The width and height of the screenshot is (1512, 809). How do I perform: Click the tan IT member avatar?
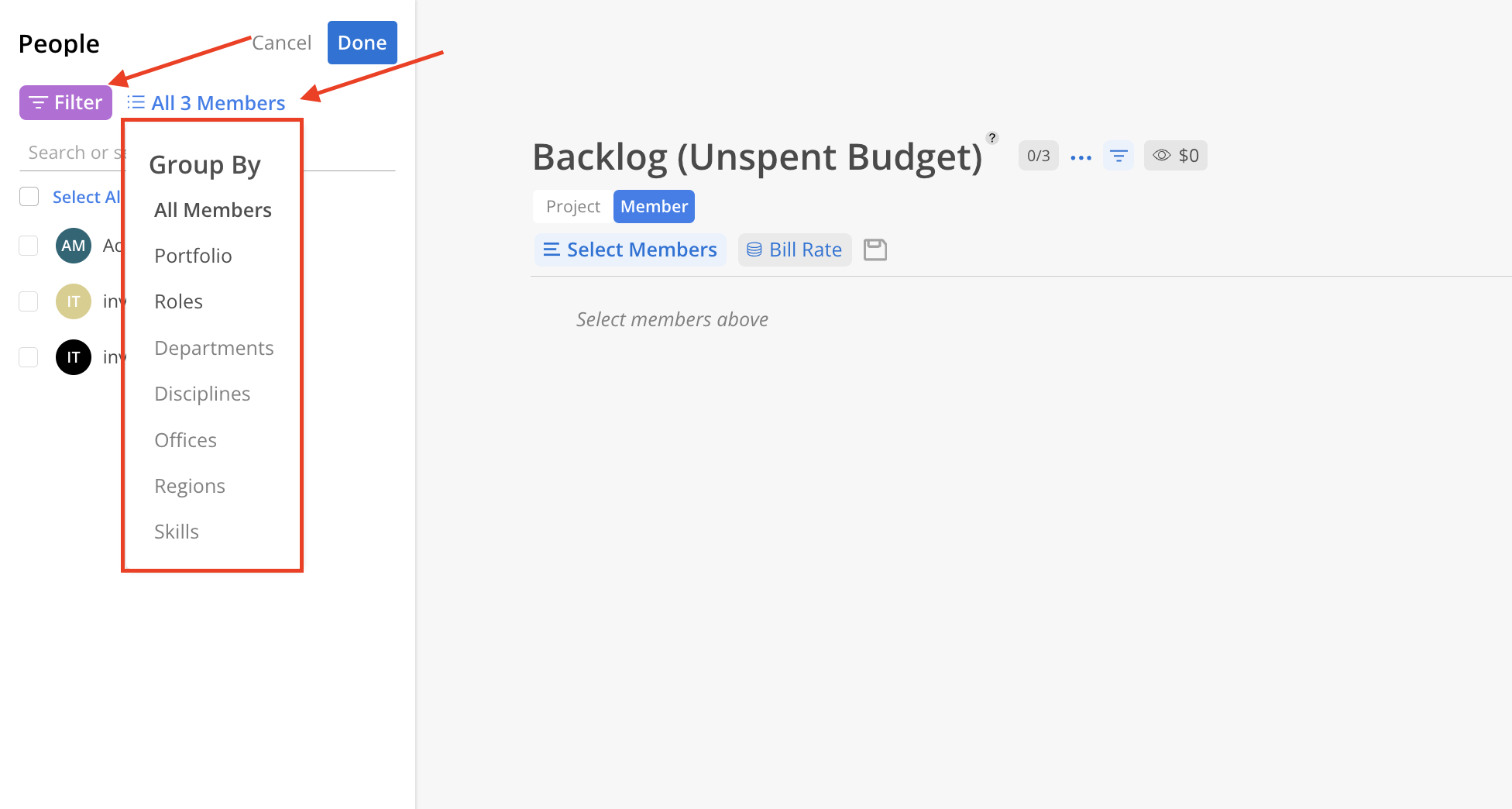(x=74, y=301)
